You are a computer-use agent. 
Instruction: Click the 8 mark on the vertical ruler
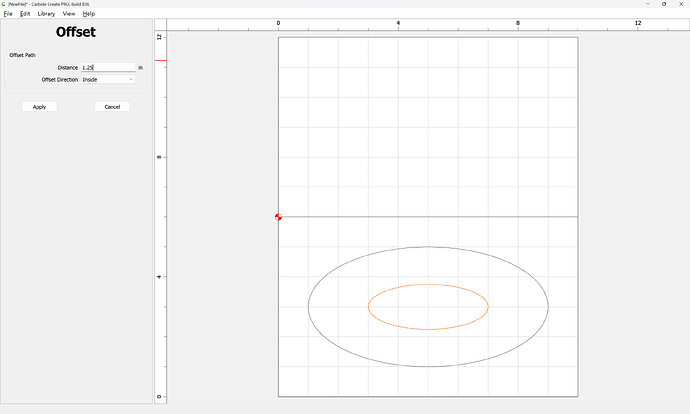(160, 157)
